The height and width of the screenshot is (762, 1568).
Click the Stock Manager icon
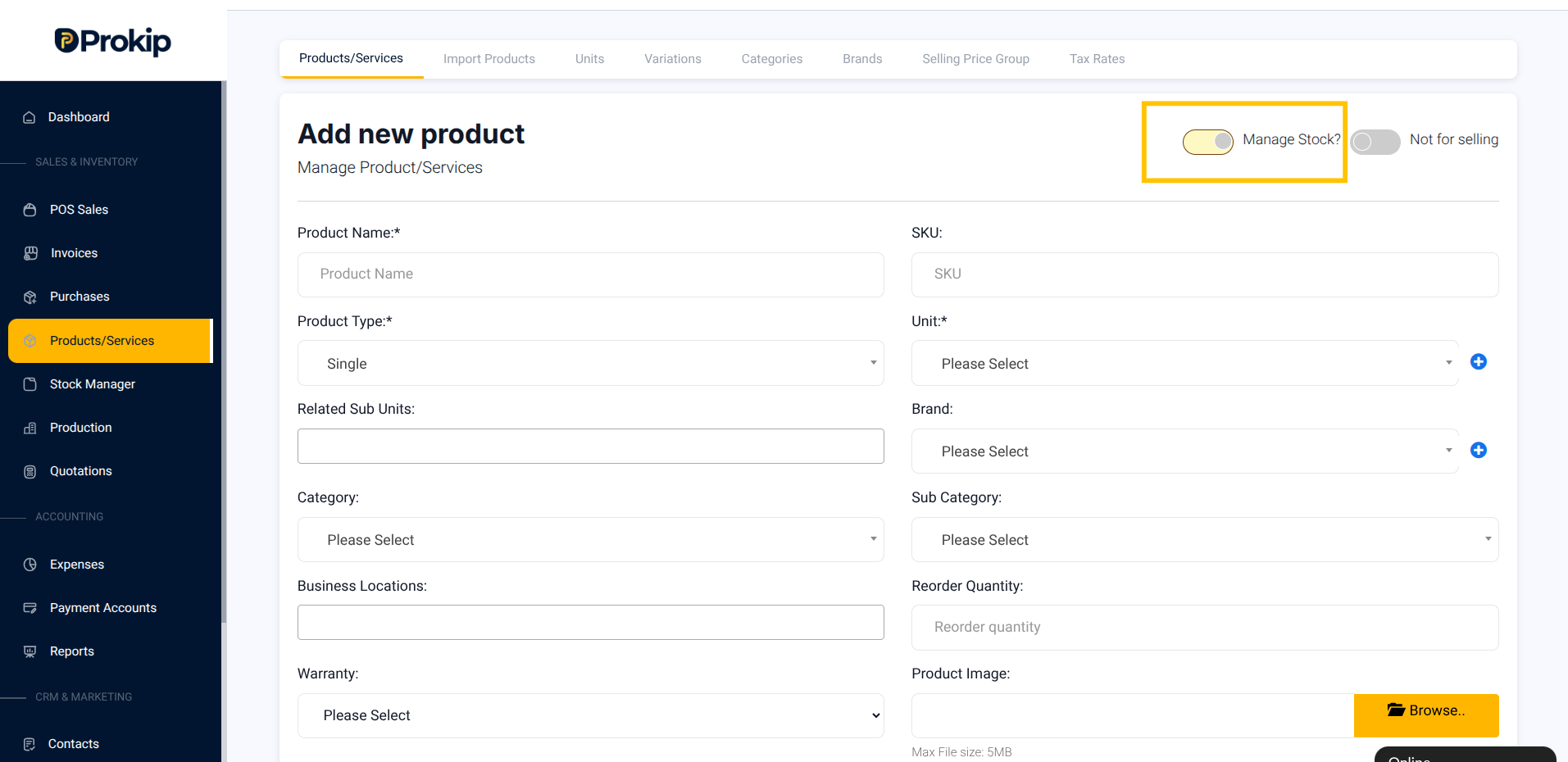point(30,384)
